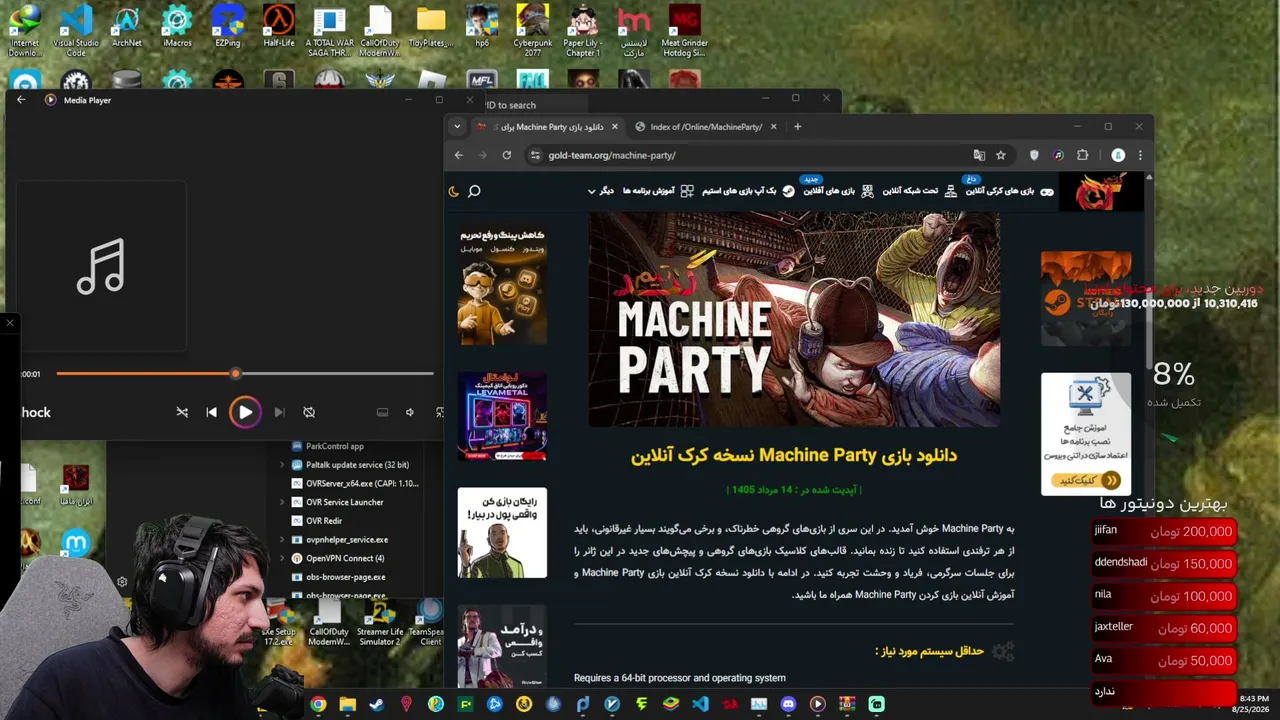Open the Meat Grinder Hotdog desktop icon
1280x720 pixels.
coord(684,31)
